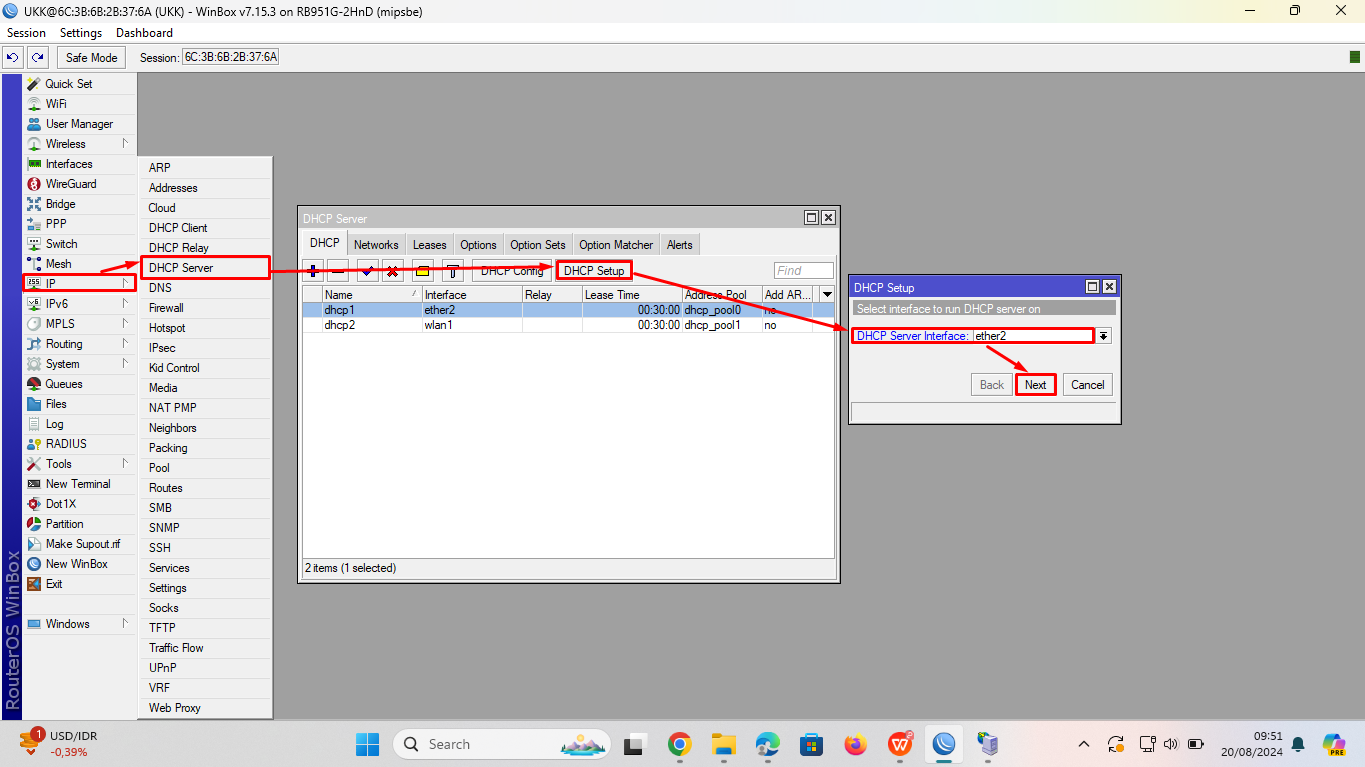Viewport: 1365px width, 767px height.
Task: Open Mesh in the sidebar
Action: (x=58, y=264)
